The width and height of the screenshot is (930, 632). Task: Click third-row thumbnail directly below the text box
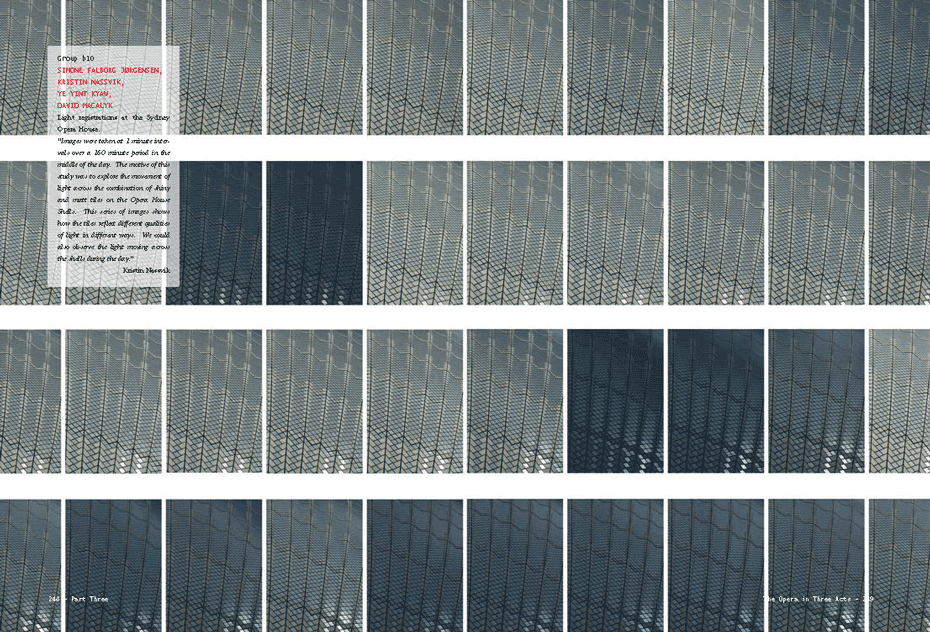[113, 401]
